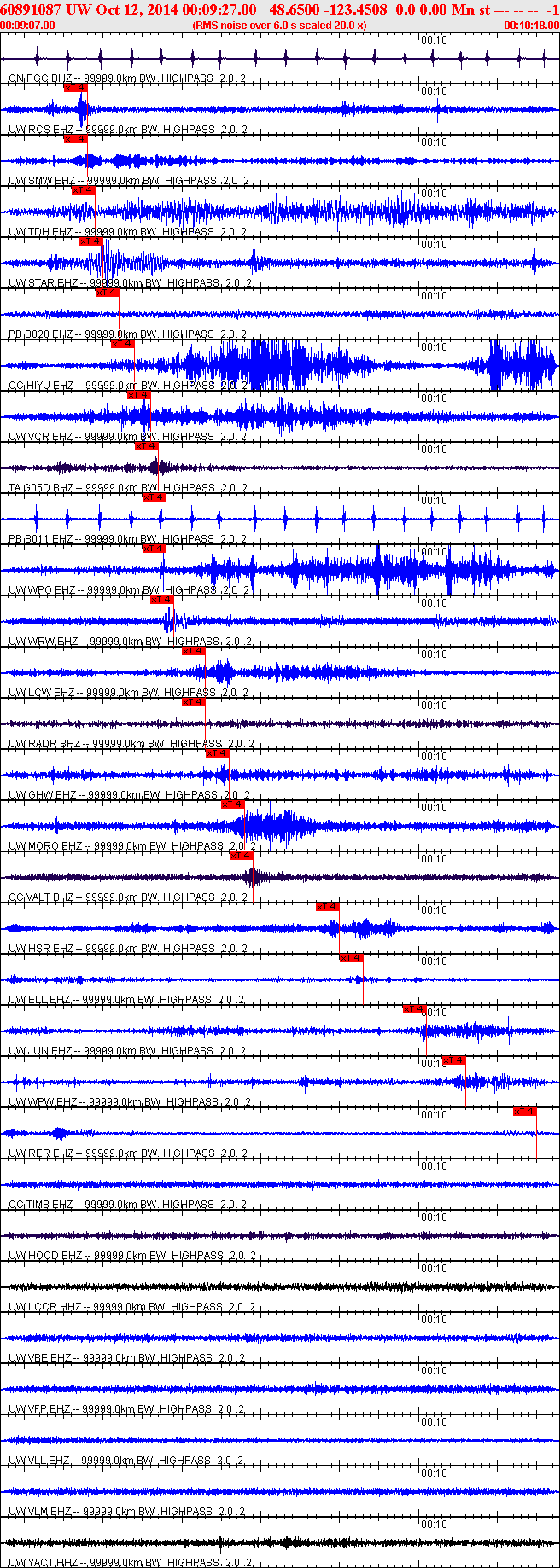Screen dimensions: 560x1568
Task: Click the start time 00:09:07.00 label
Action: click(x=27, y=26)
